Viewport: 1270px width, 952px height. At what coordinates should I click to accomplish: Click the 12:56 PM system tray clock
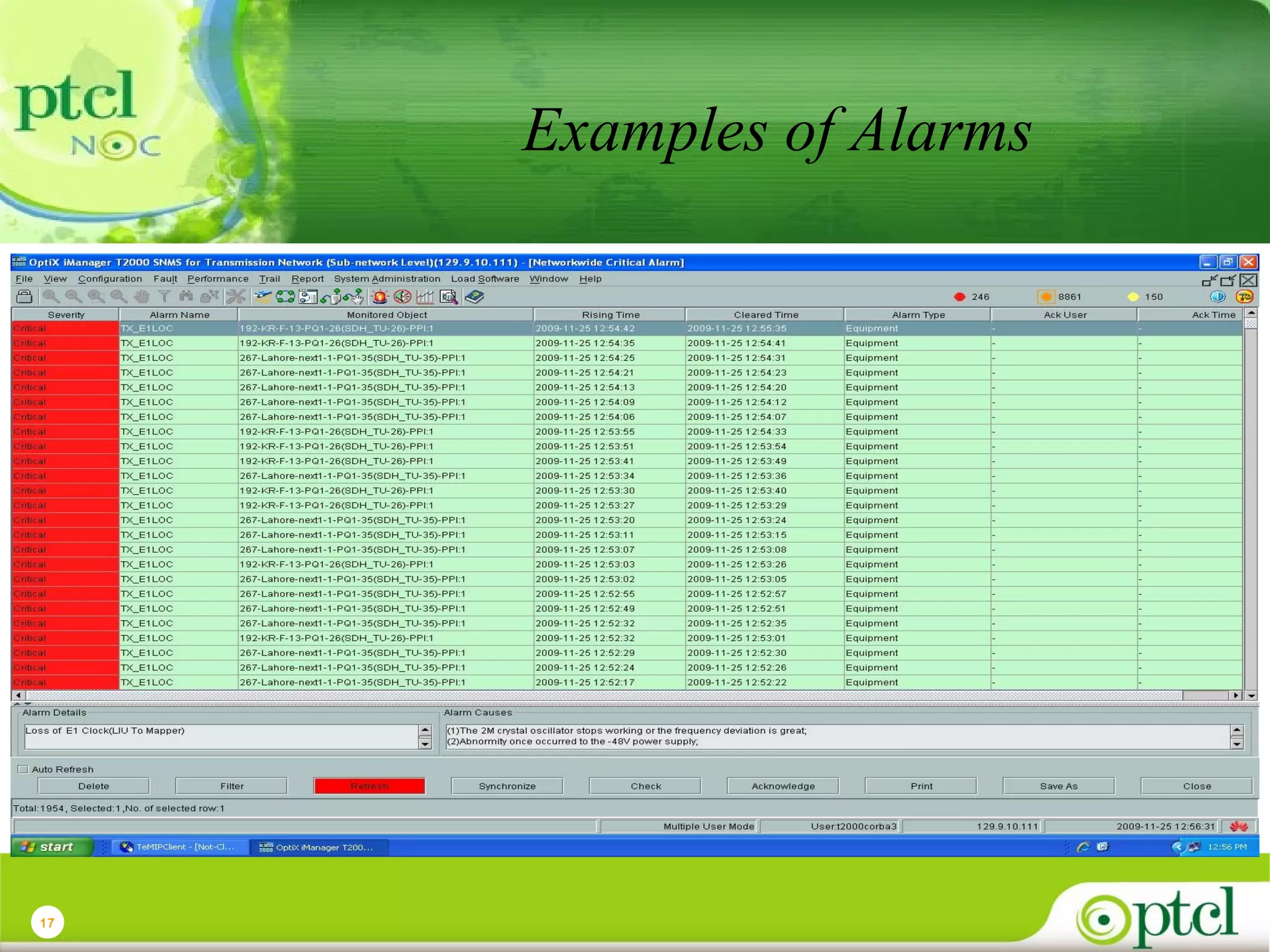tap(1227, 847)
